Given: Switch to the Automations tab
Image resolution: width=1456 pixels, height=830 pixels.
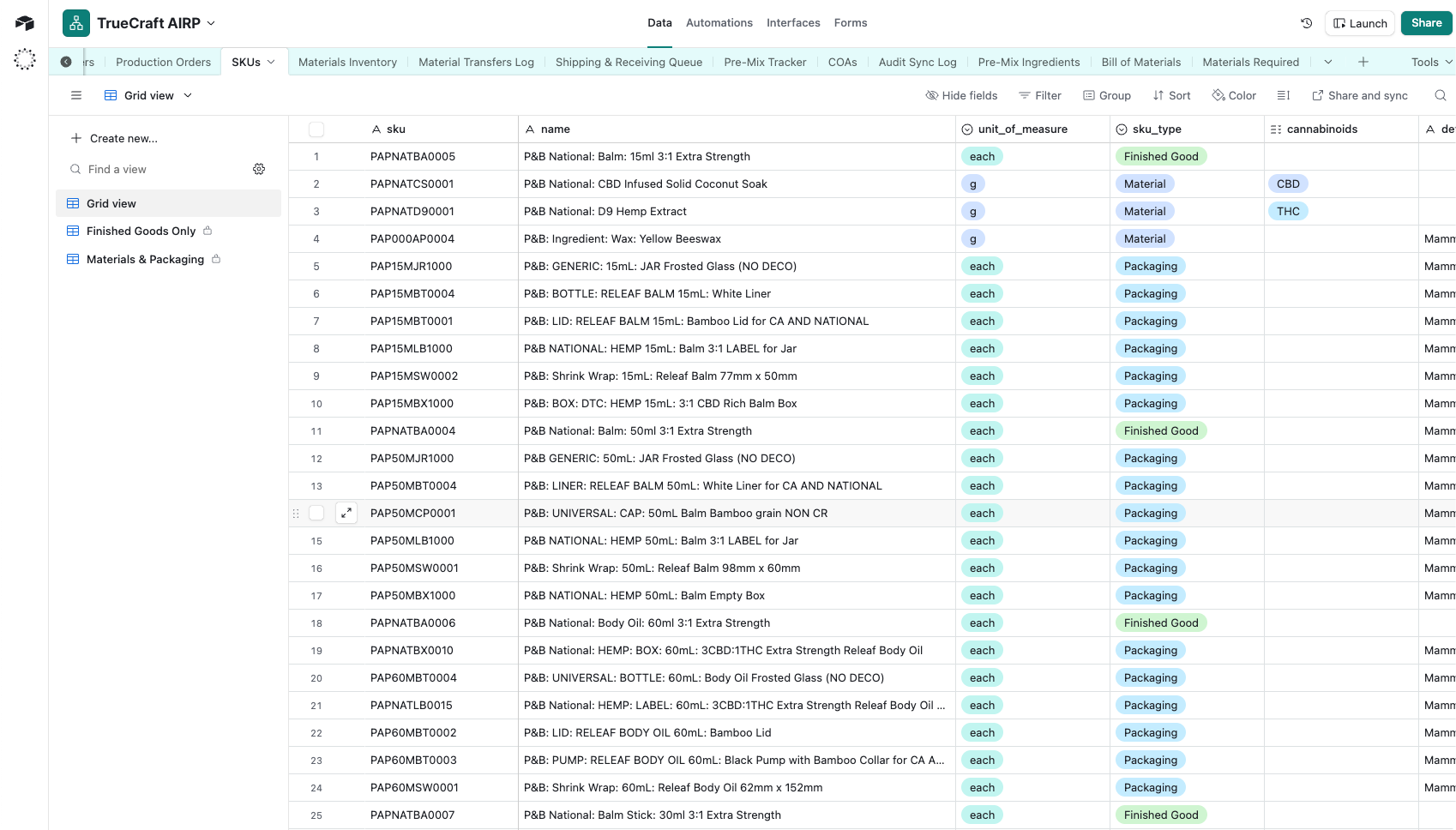Looking at the screenshot, I should pos(719,23).
